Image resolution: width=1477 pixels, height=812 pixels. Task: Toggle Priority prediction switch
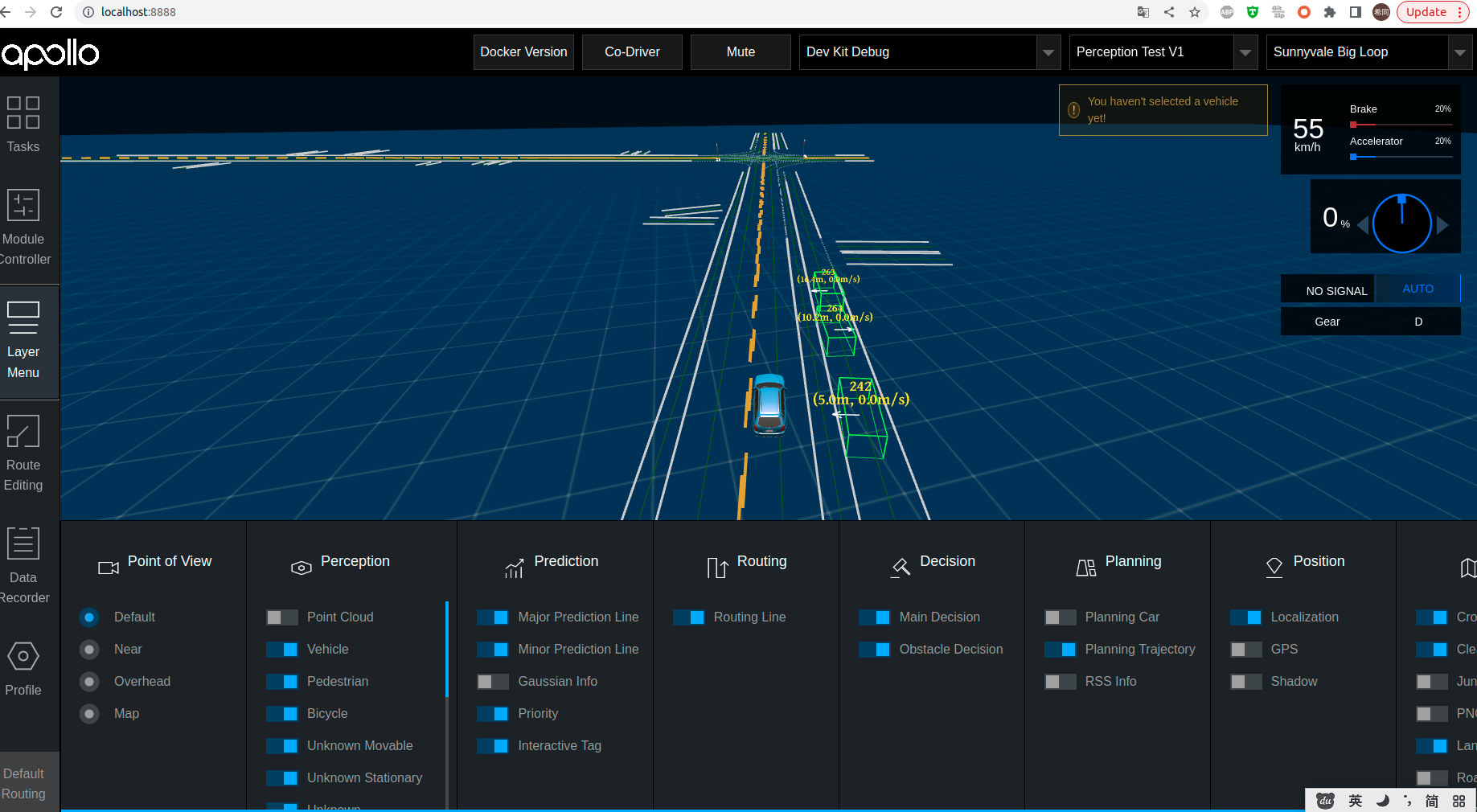493,714
